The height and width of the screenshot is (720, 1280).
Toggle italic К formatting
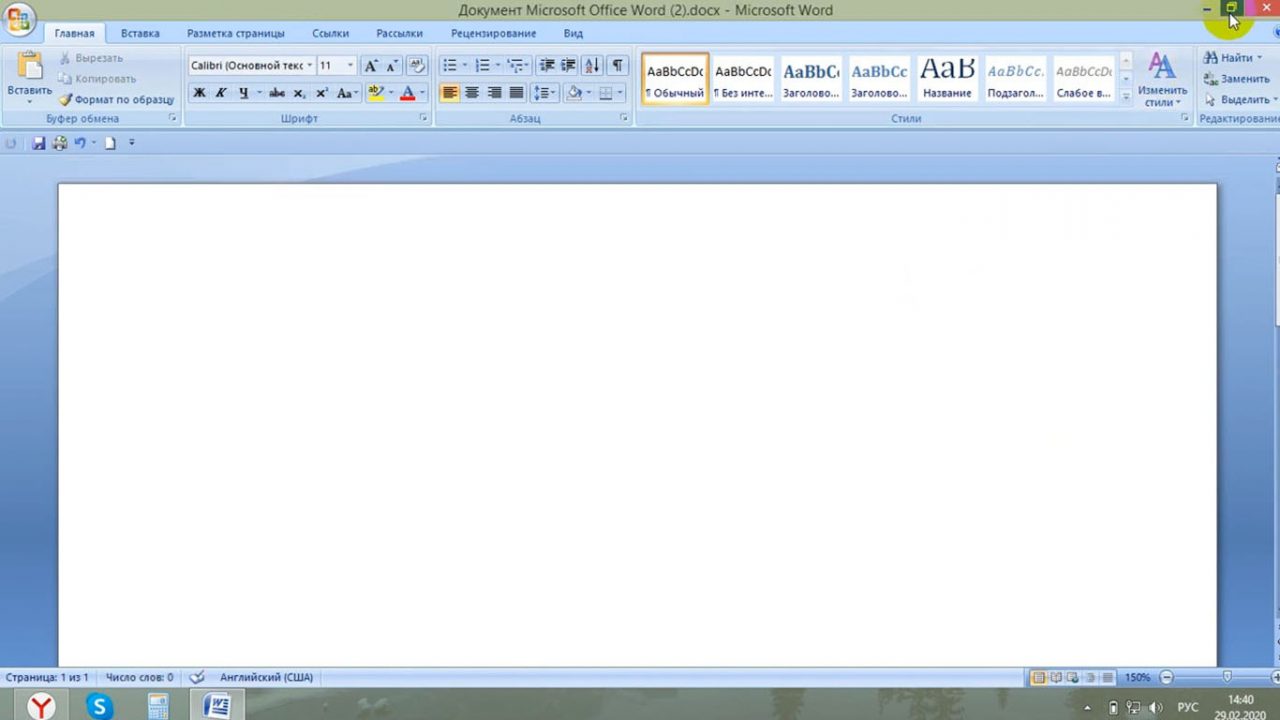(x=221, y=93)
